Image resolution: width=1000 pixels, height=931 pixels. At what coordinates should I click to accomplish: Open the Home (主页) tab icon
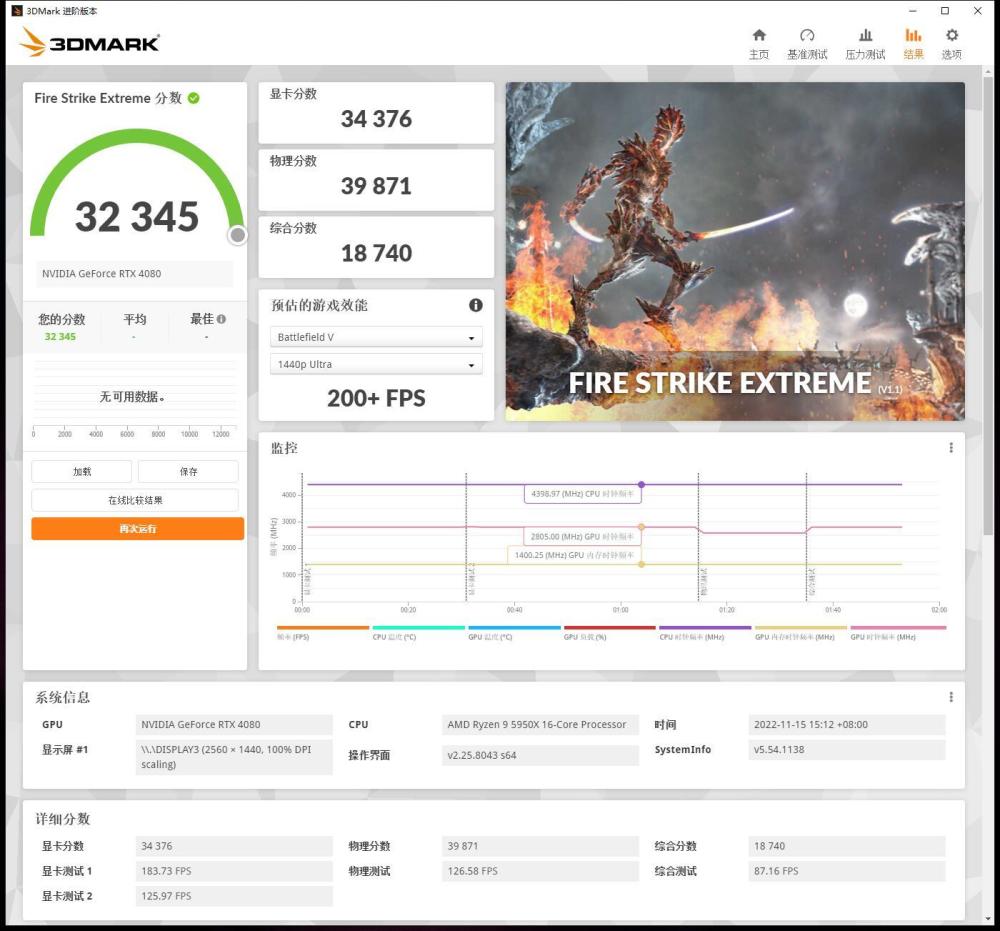[758, 34]
